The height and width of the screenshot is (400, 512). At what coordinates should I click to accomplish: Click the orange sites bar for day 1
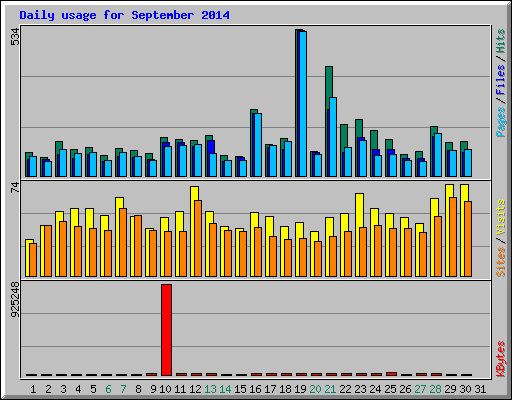point(33,260)
